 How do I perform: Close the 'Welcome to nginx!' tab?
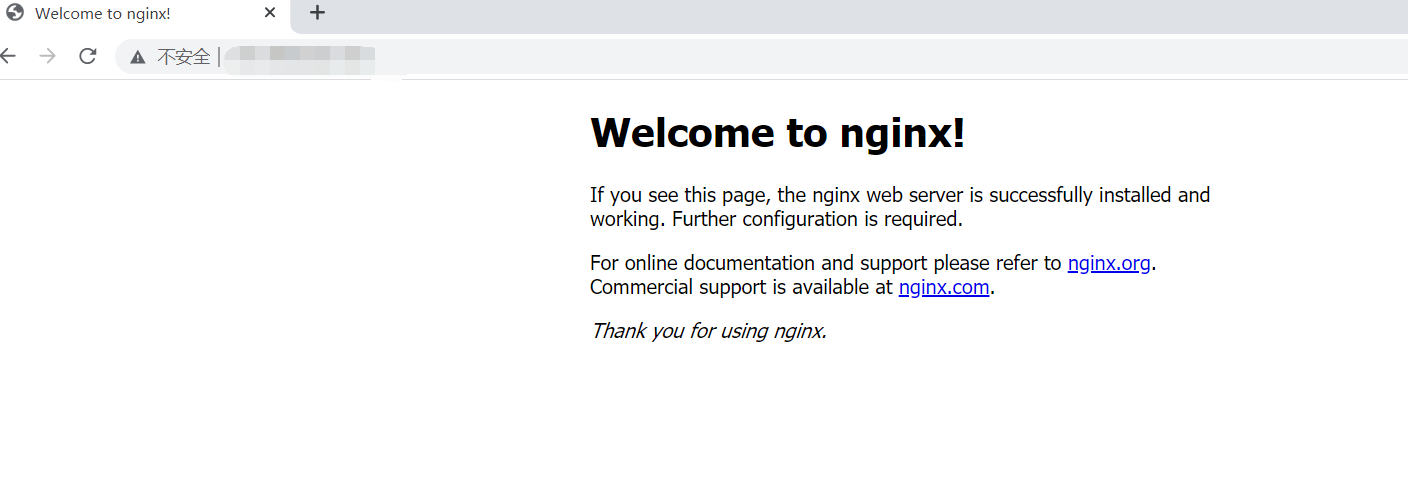(270, 13)
